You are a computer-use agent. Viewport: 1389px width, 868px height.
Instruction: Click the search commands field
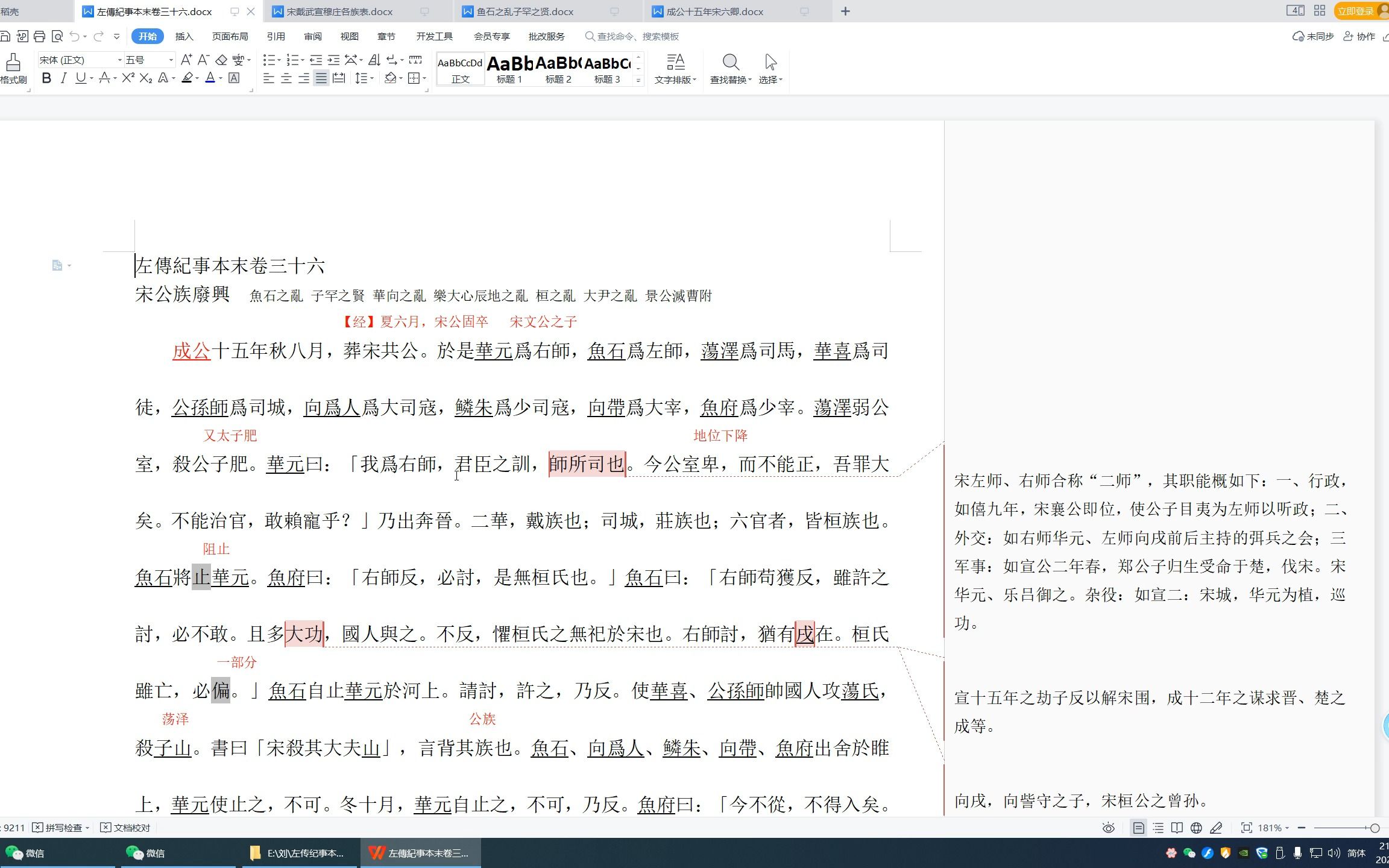[632, 36]
